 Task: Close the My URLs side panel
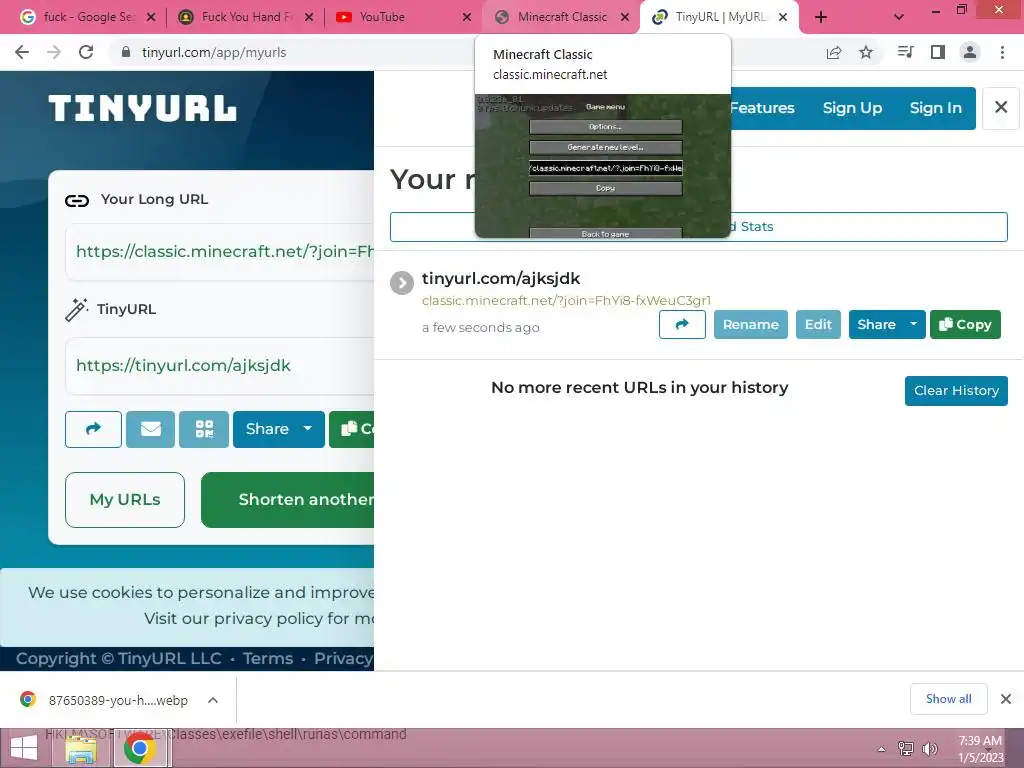[x=1000, y=107]
